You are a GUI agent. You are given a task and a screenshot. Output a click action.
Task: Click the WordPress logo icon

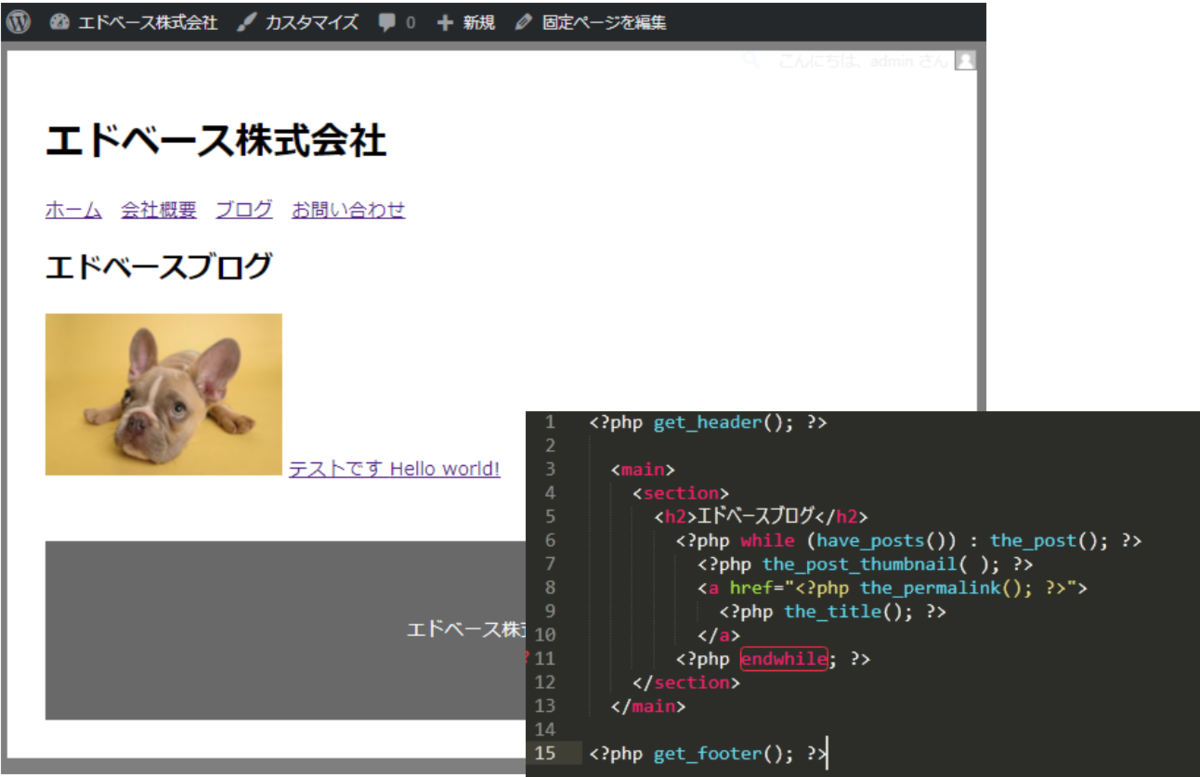[x=17, y=22]
